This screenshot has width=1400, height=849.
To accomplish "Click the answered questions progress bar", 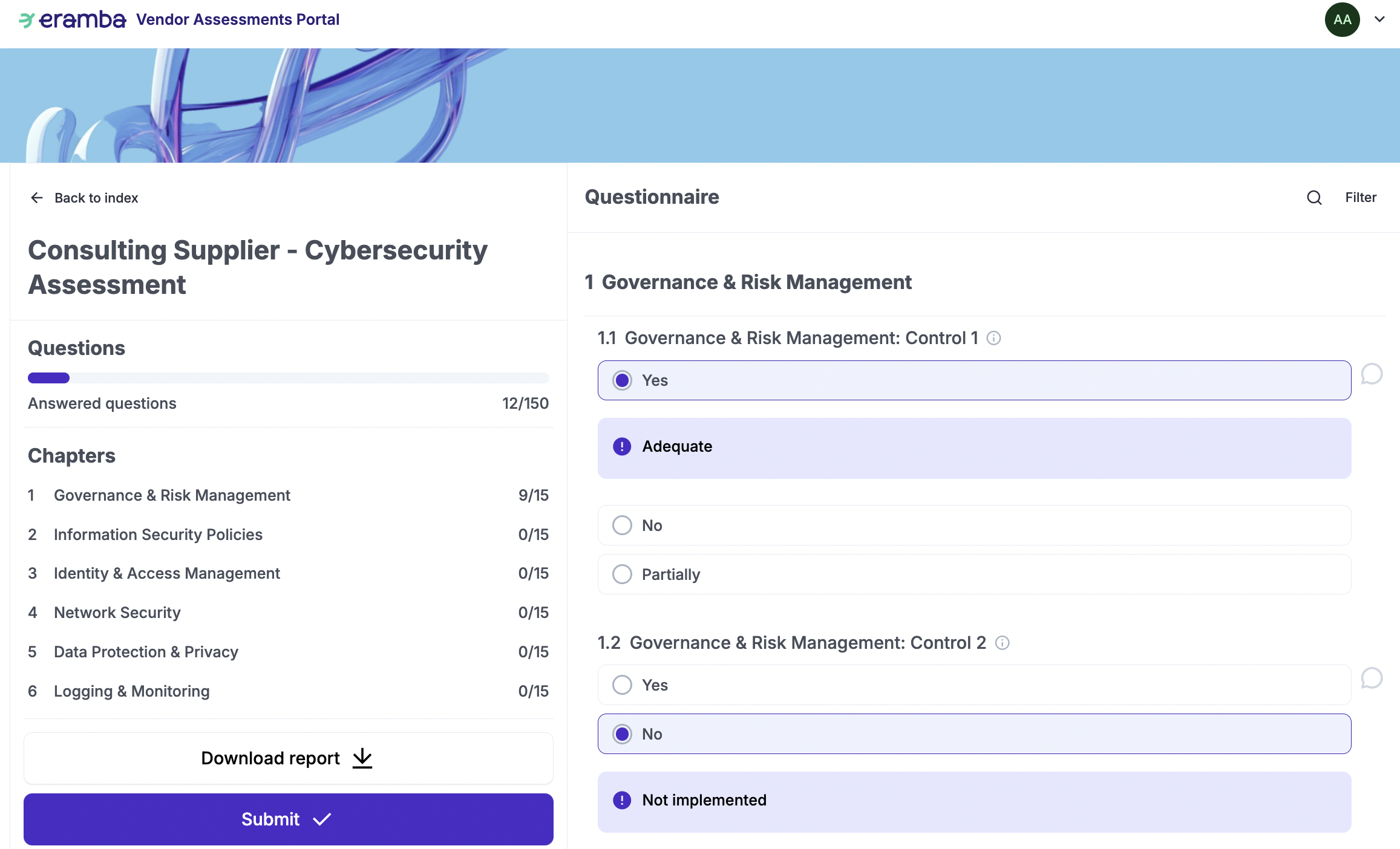I will coord(288,378).
